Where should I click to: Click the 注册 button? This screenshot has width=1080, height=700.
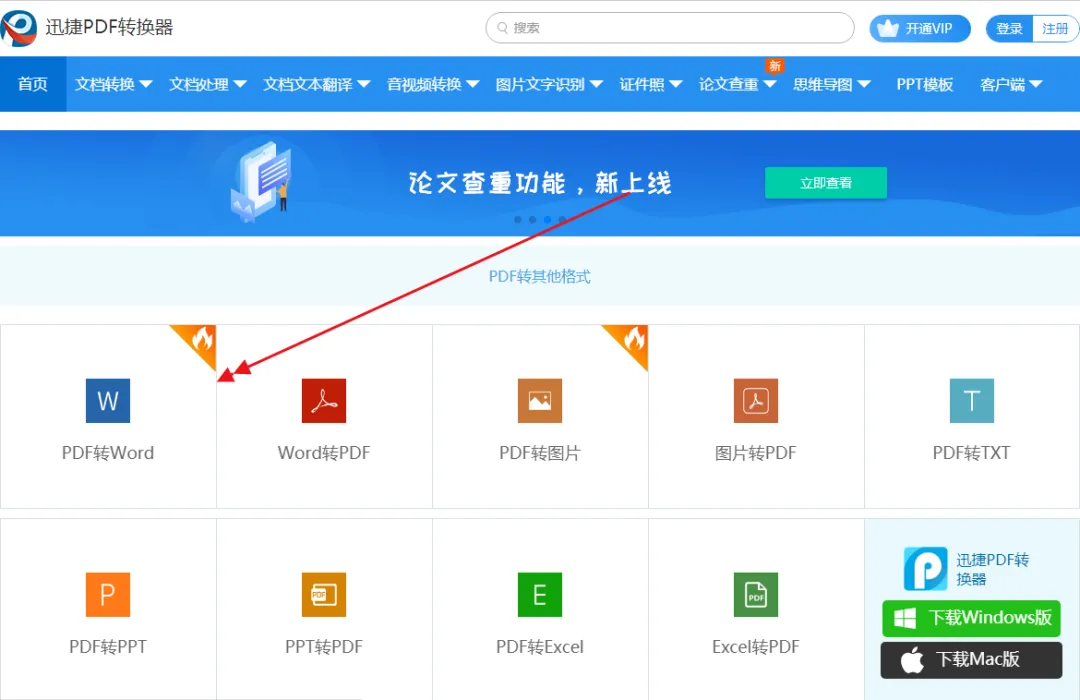[1055, 28]
